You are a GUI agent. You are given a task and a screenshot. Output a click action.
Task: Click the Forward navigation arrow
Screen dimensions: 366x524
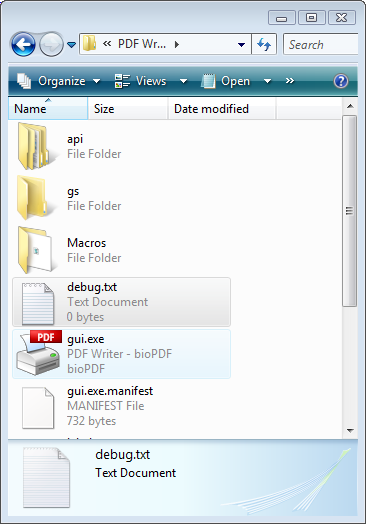[51, 44]
